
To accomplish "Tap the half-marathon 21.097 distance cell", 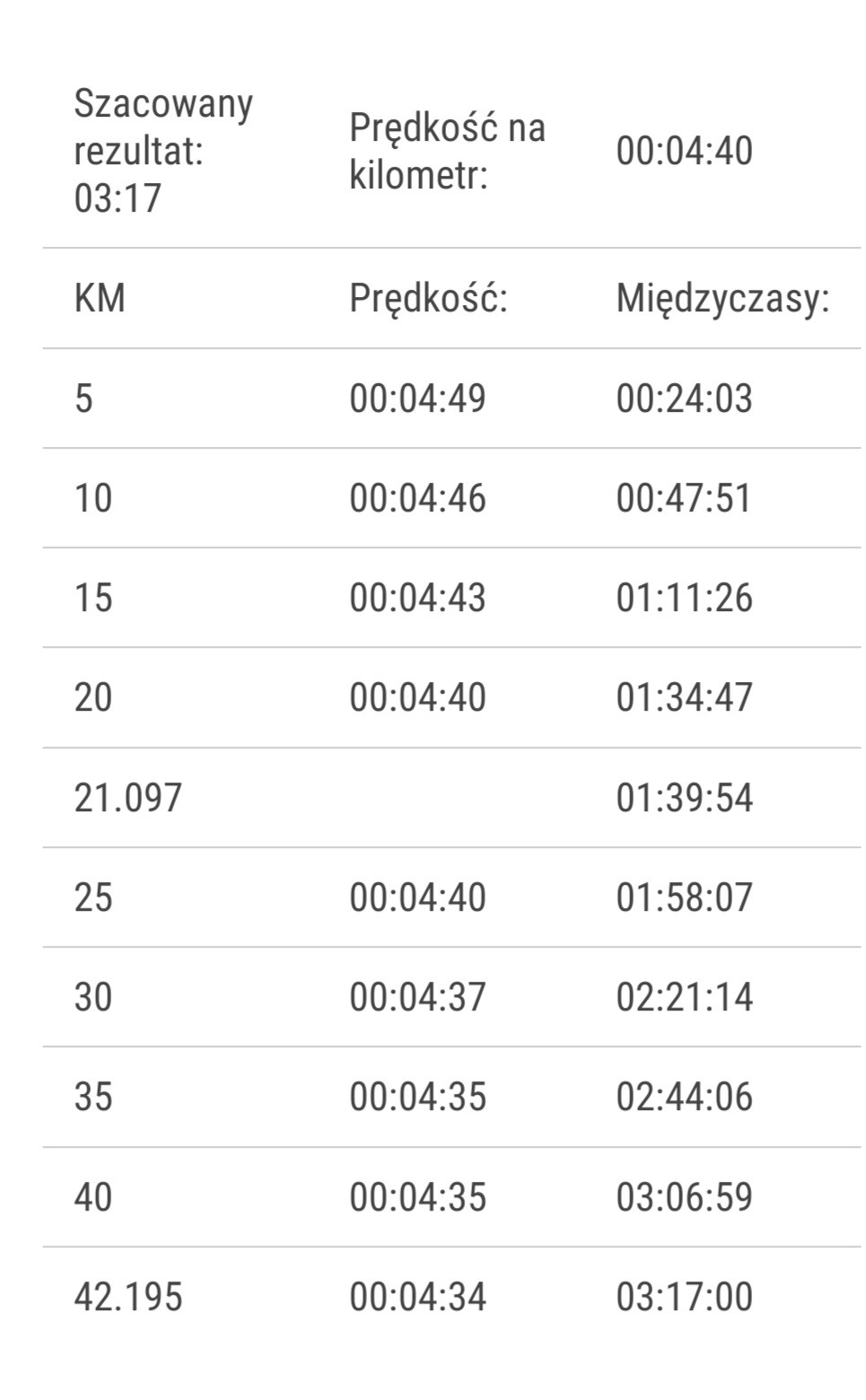I will [x=128, y=798].
